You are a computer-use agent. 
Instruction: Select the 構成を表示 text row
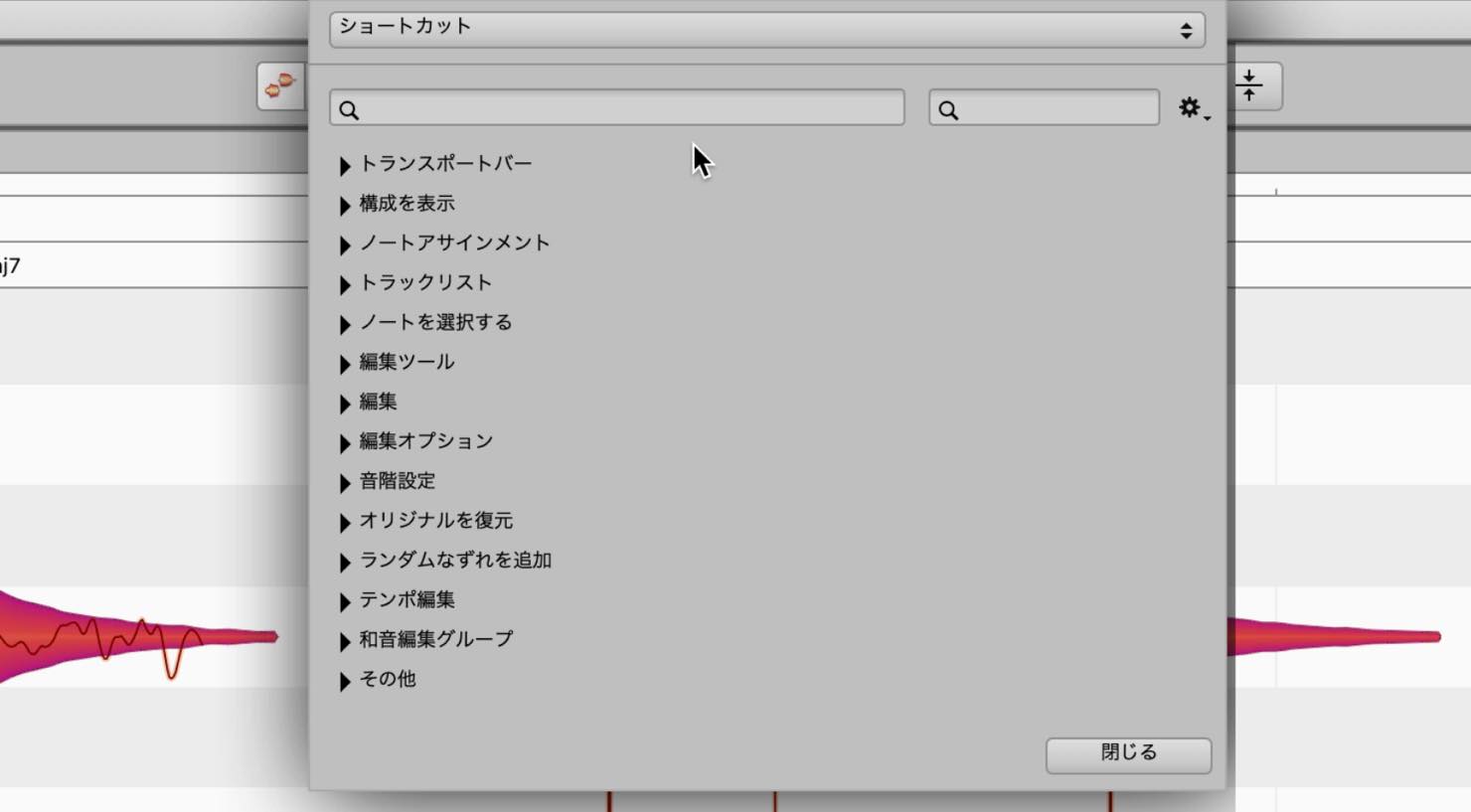point(407,203)
